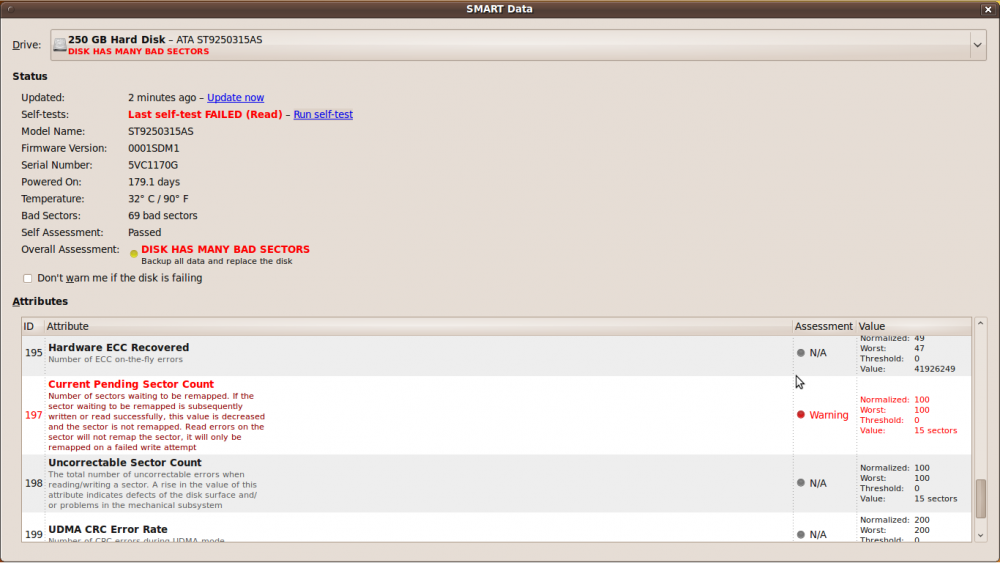Select the Hardware ECC Recovered row
This screenshot has width=1000, height=563.
pos(497,355)
